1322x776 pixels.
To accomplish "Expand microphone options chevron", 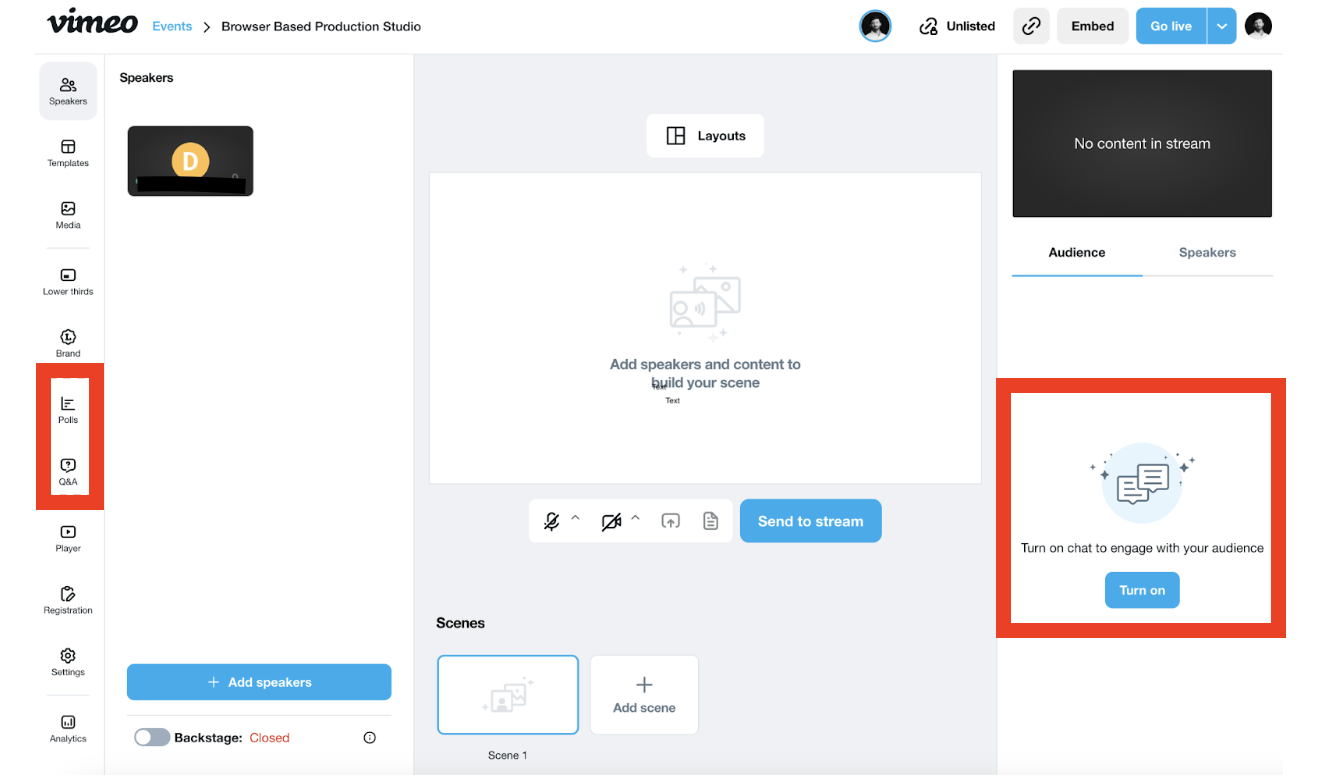I will (575, 518).
